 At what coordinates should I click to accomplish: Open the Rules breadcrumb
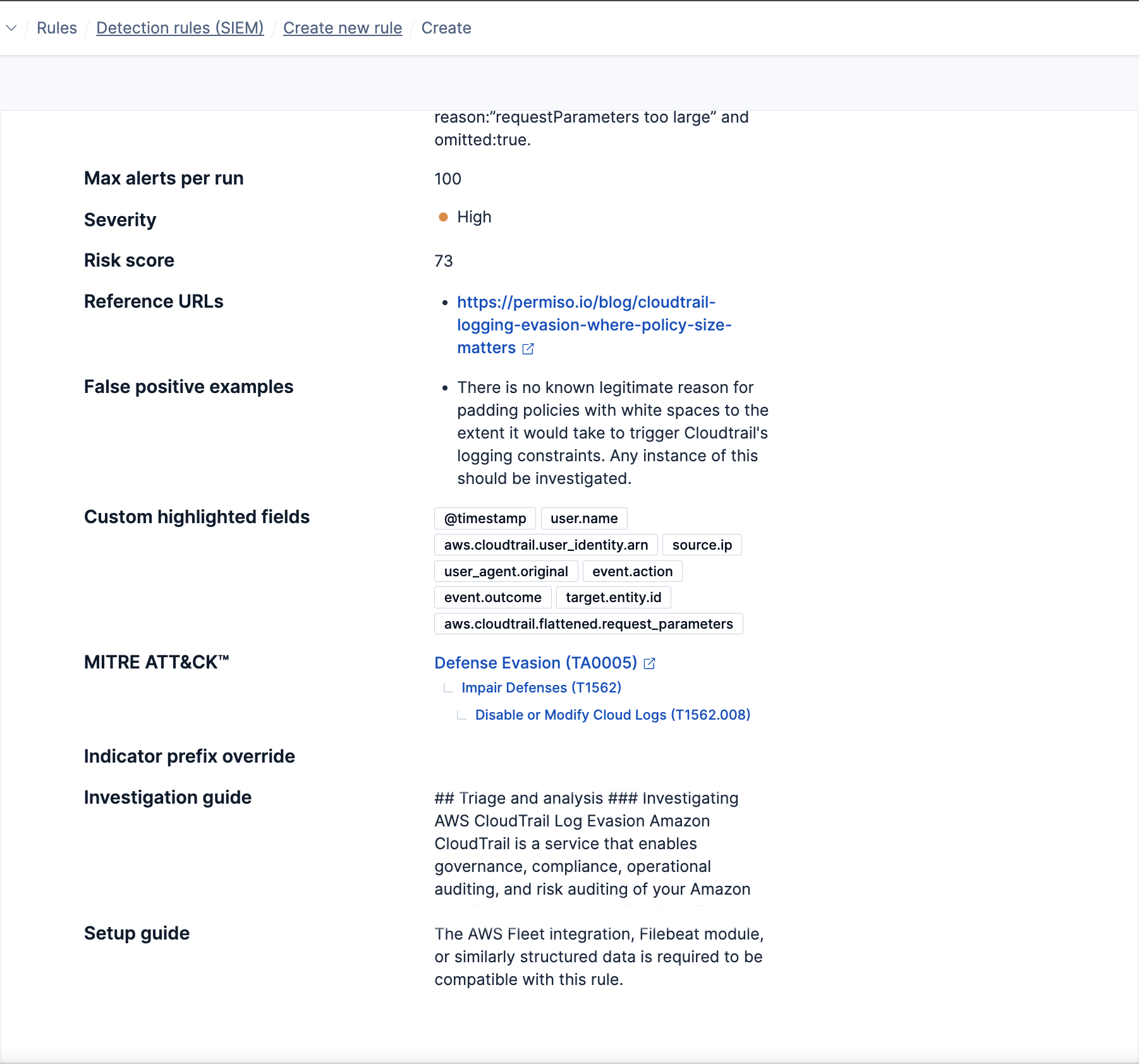click(57, 28)
